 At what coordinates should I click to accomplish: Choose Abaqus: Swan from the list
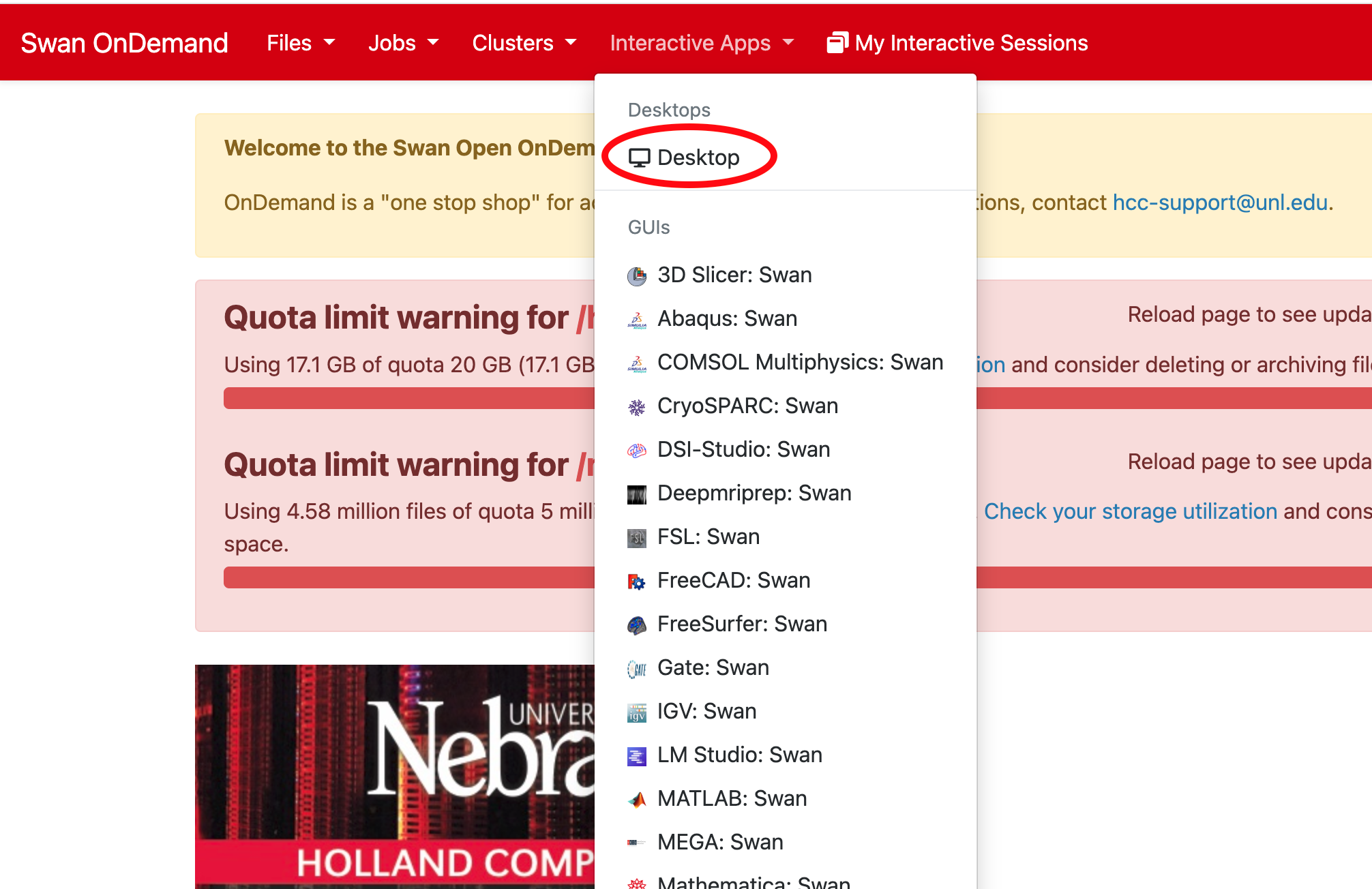tap(726, 318)
